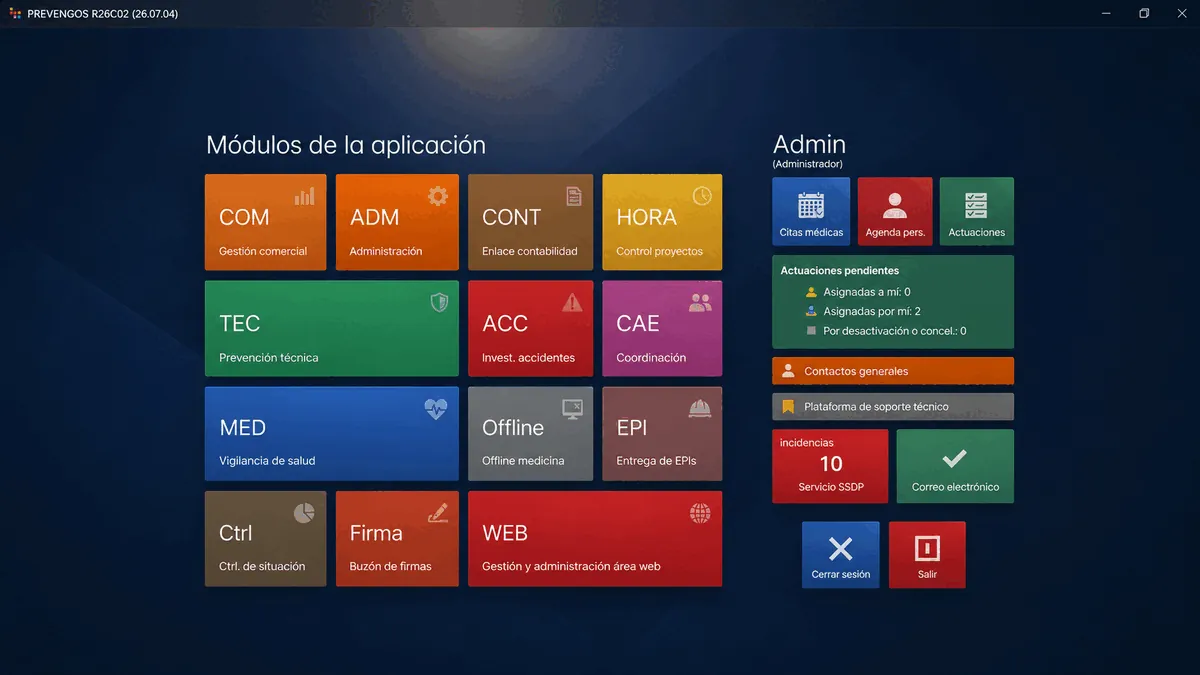Click the document icon on CONT tile
The height and width of the screenshot is (675, 1200).
pos(574,196)
